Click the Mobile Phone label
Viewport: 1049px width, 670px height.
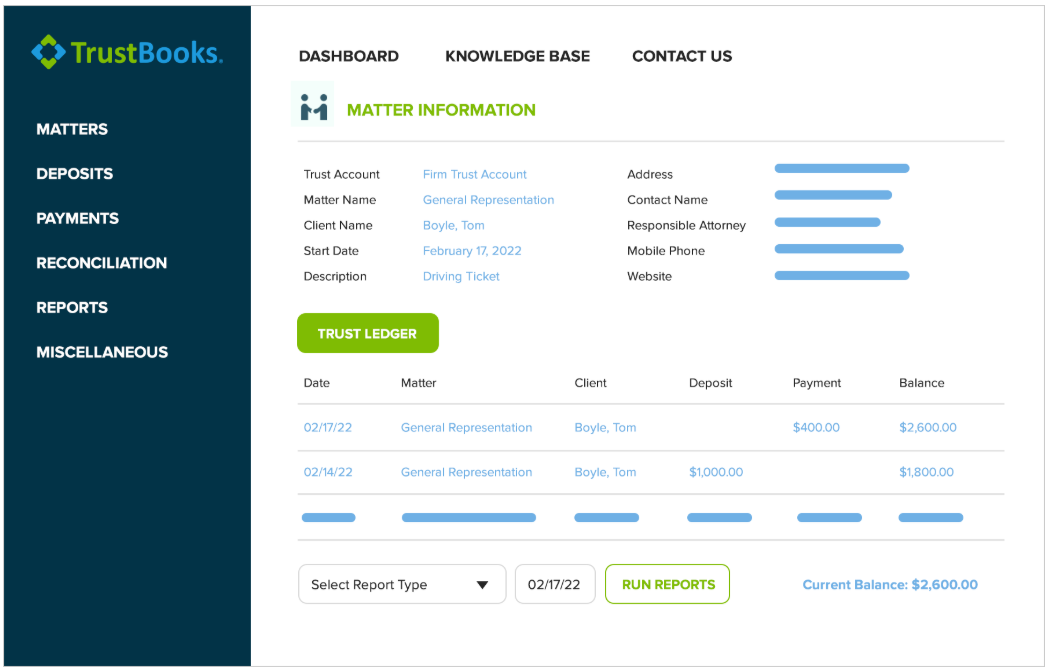[666, 250]
